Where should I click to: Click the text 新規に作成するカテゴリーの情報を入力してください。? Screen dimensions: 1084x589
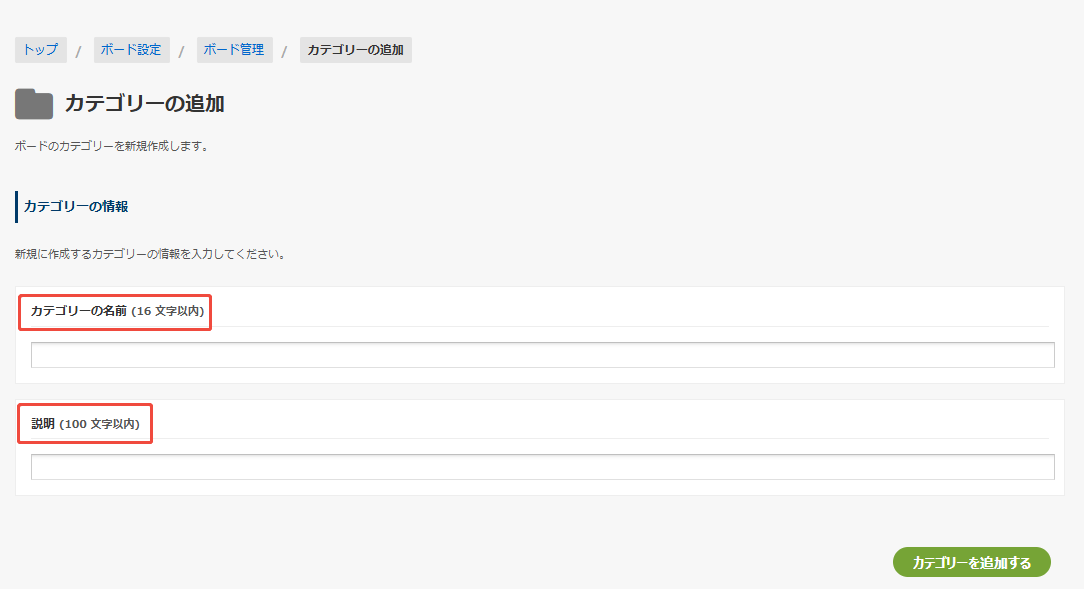click(151, 254)
